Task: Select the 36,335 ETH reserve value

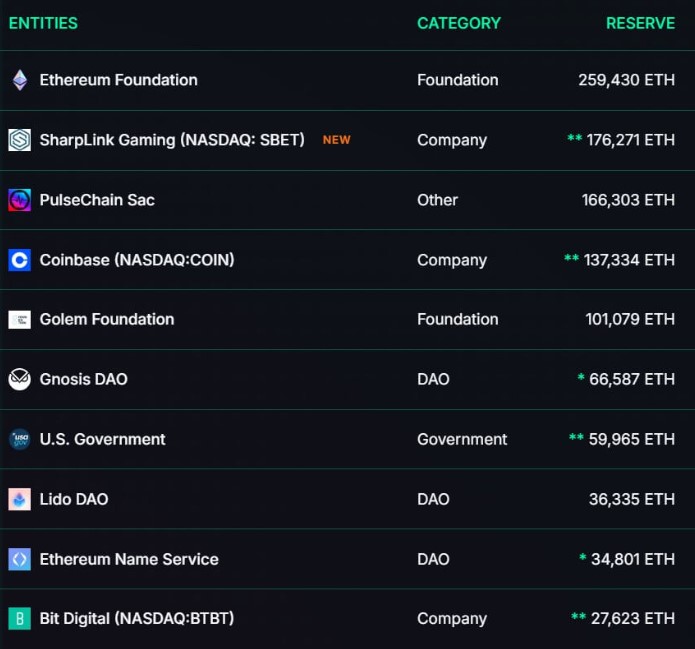Action: tap(632, 499)
